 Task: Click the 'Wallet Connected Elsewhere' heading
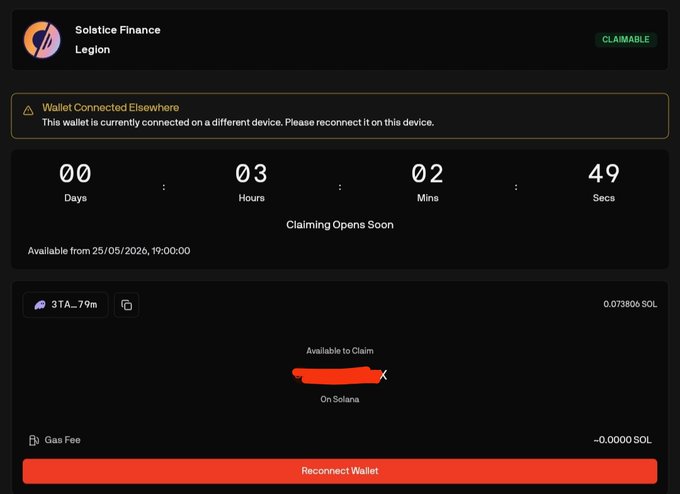coord(111,108)
